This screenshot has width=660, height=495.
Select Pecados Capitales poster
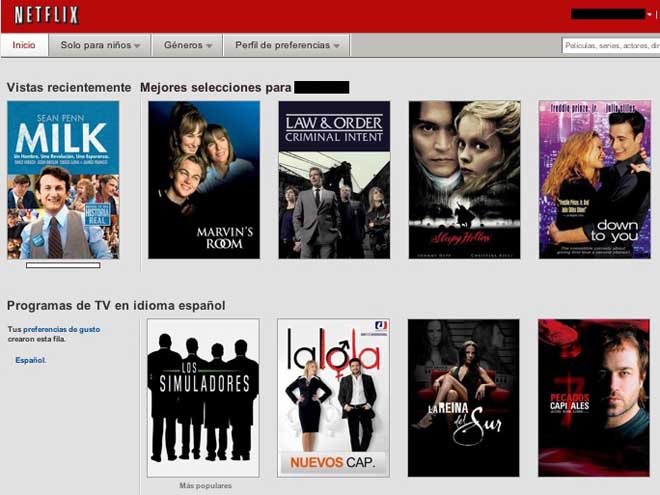(x=593, y=397)
